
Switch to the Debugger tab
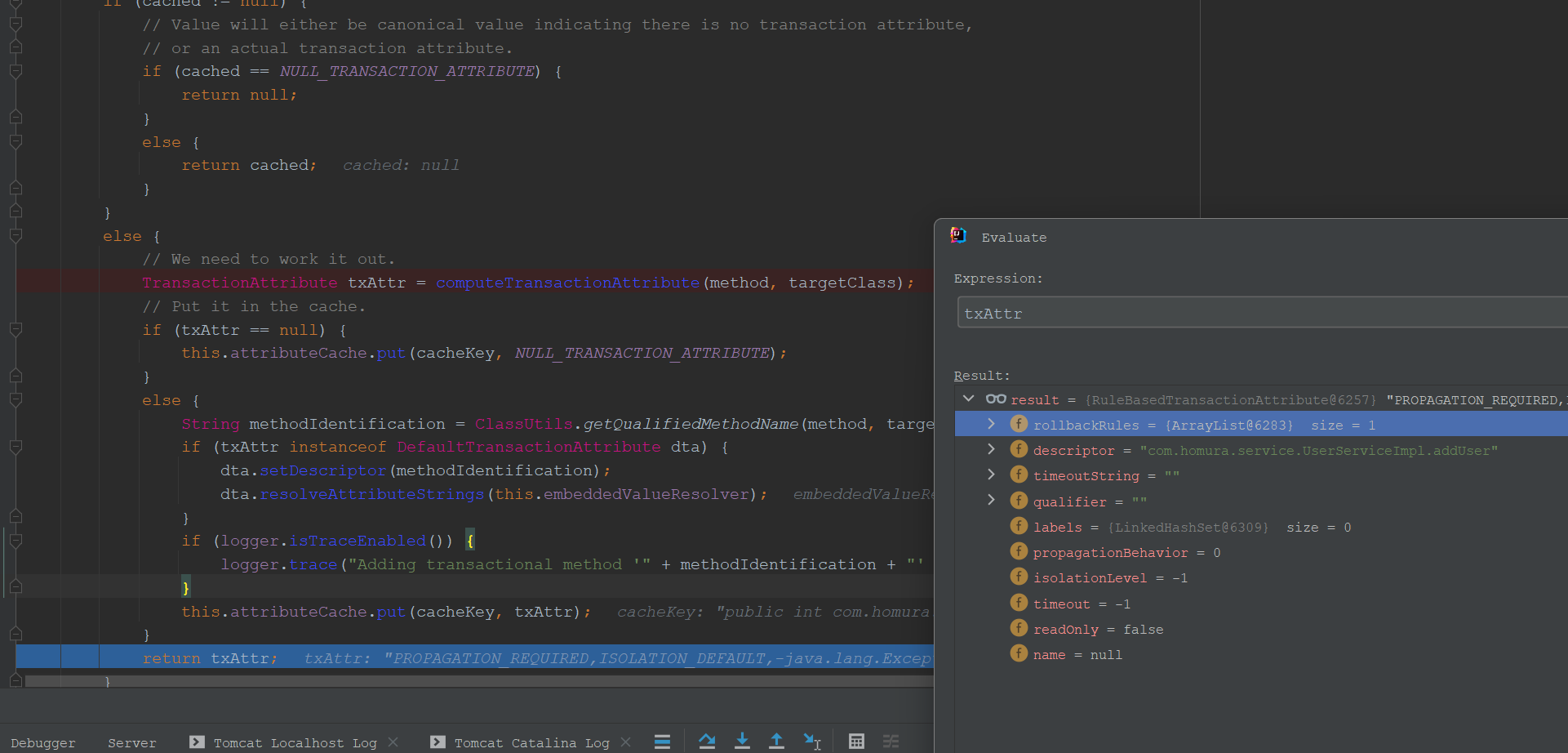[x=43, y=742]
